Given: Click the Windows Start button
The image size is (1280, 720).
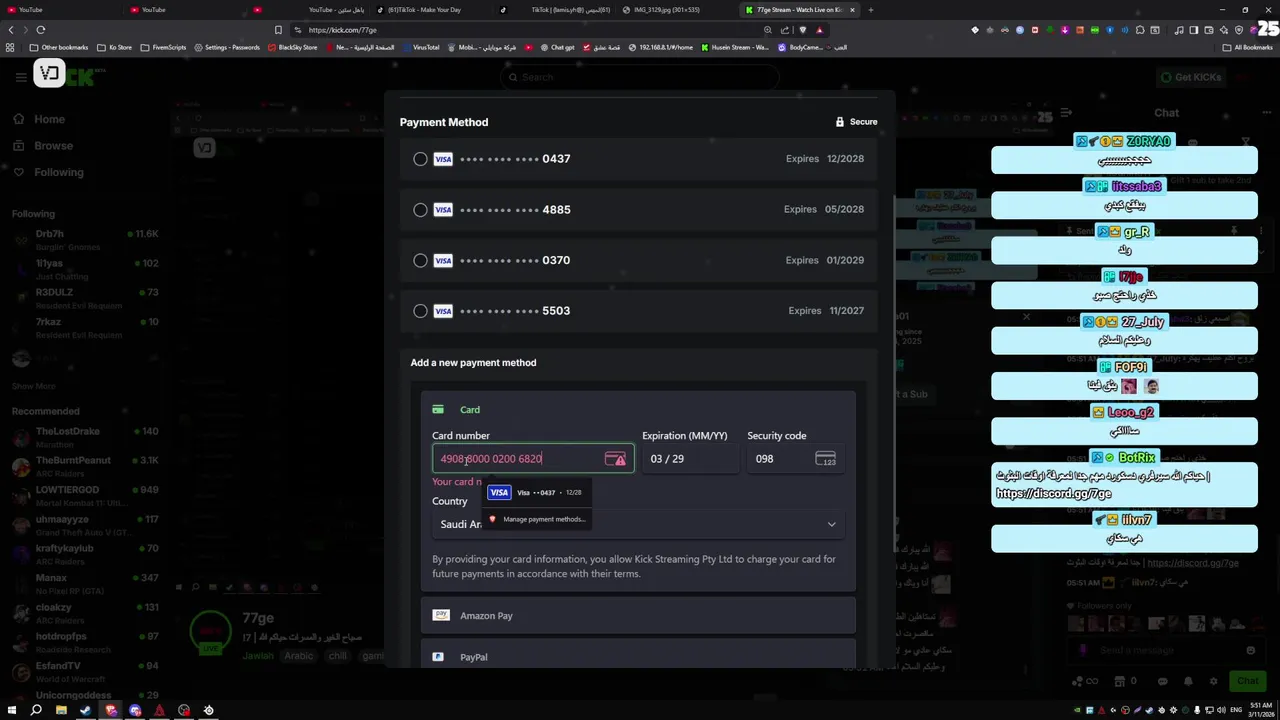Looking at the screenshot, I should (x=11, y=710).
